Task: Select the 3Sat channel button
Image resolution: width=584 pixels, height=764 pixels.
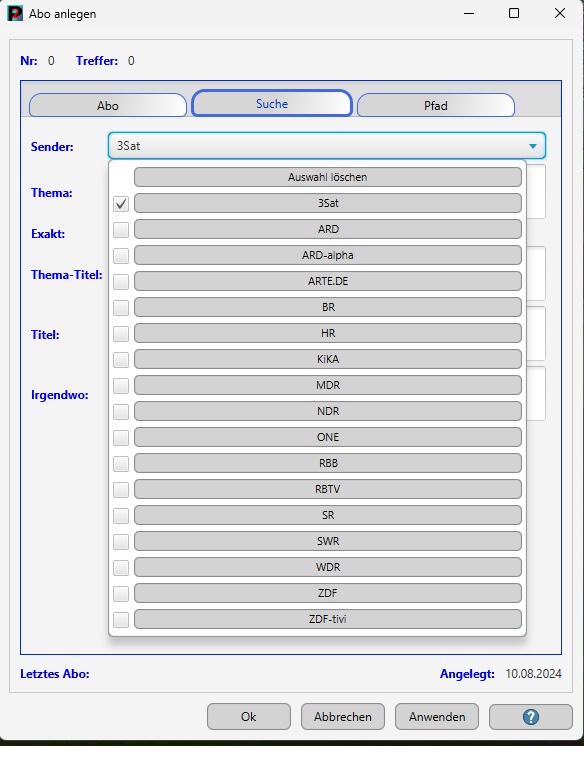Action: coord(328,203)
